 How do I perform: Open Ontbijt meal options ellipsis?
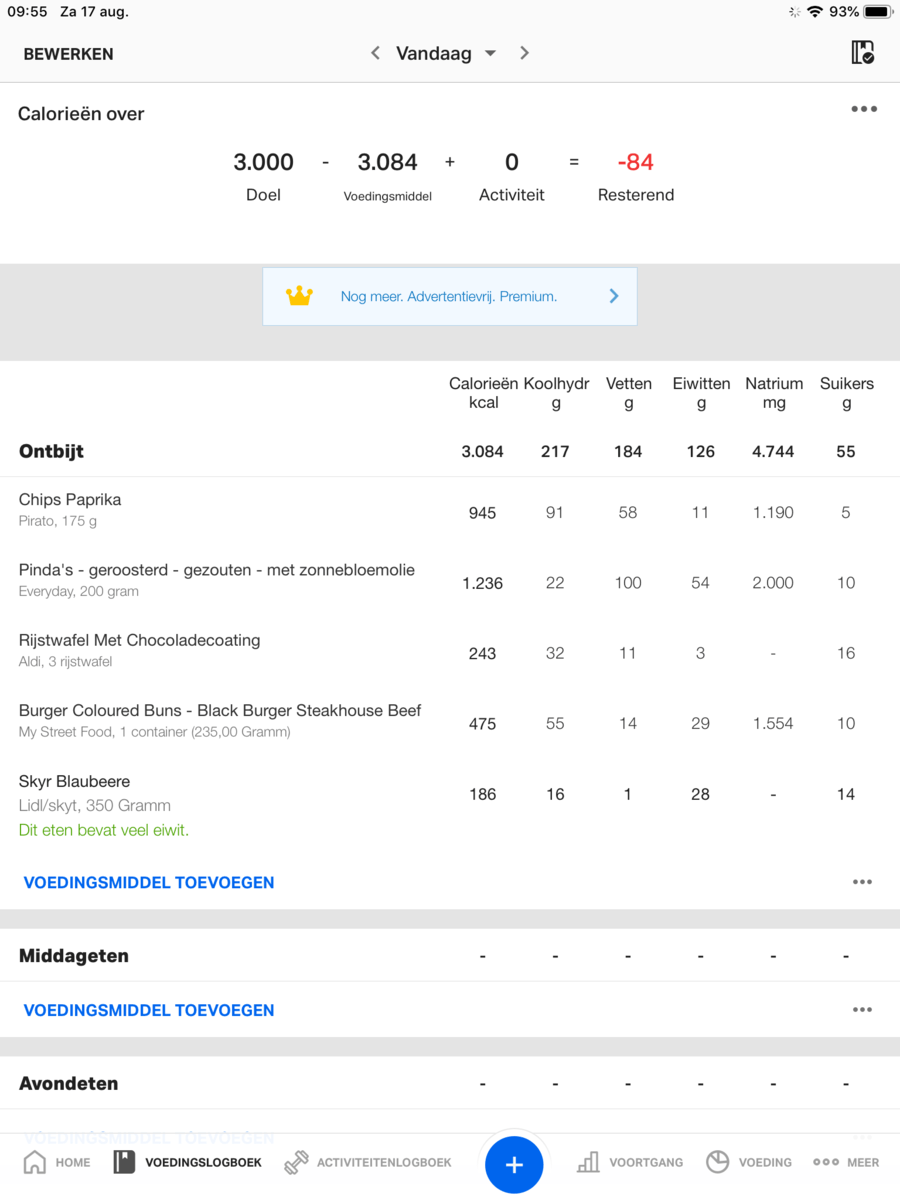(862, 882)
